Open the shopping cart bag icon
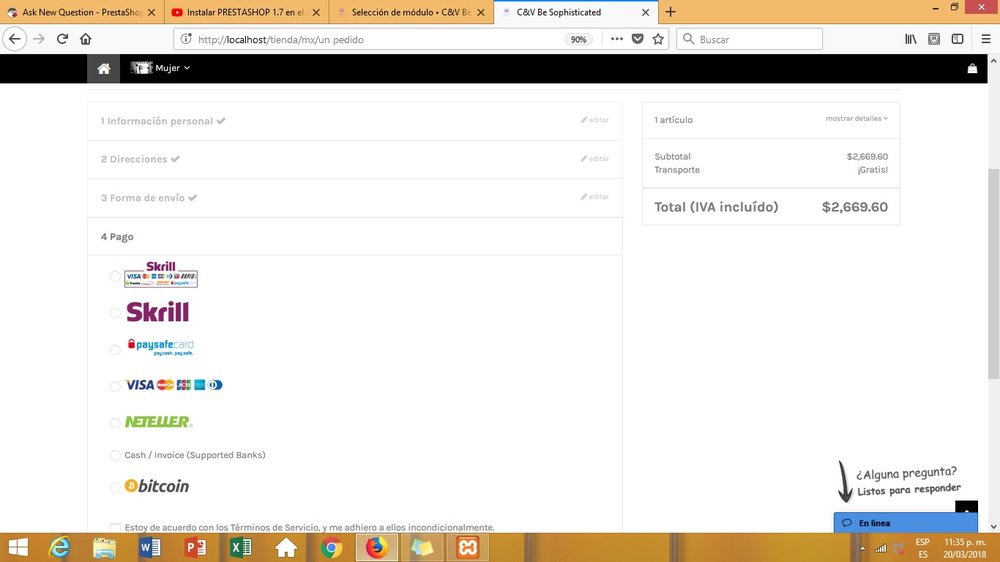This screenshot has width=1000, height=562. tap(972, 68)
